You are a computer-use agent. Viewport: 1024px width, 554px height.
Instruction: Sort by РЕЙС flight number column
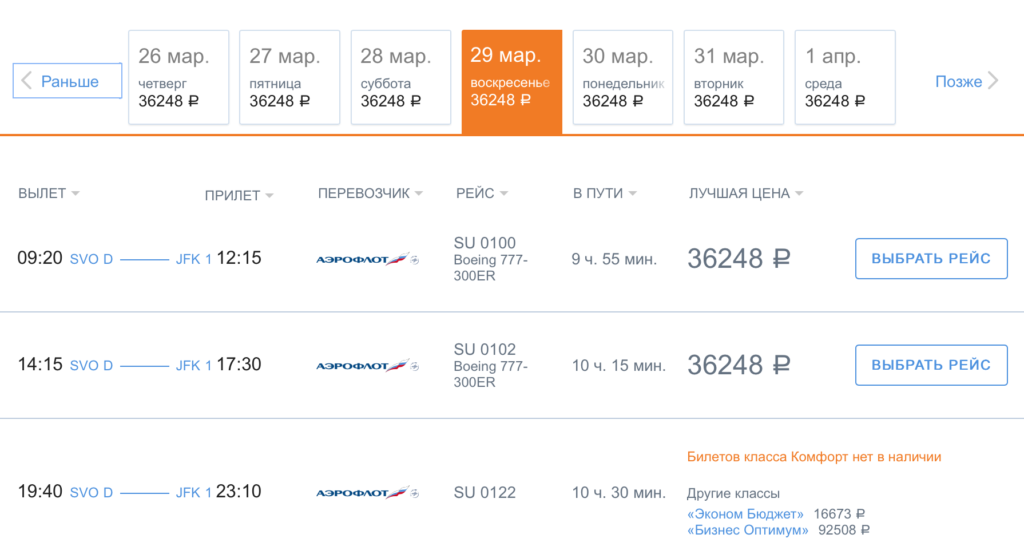[x=481, y=193]
